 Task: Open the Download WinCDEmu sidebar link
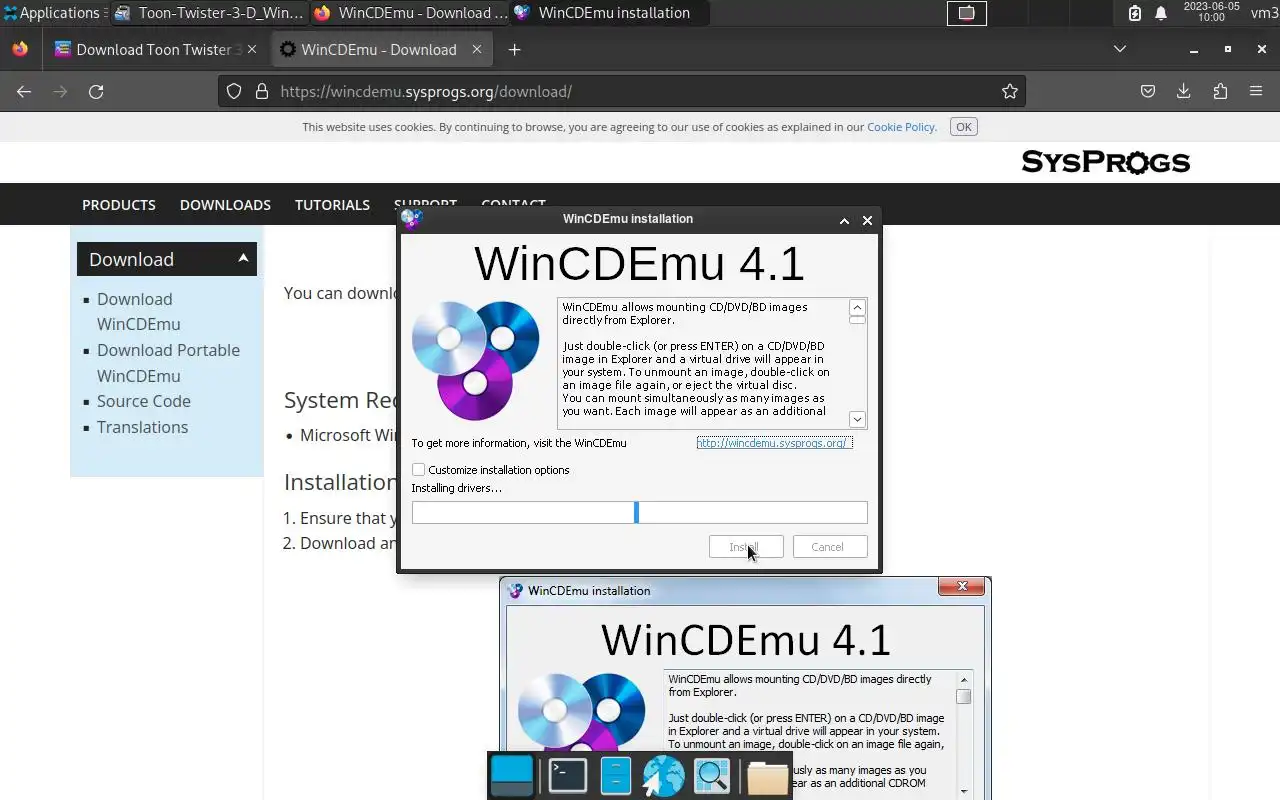pyautogui.click(x=139, y=311)
